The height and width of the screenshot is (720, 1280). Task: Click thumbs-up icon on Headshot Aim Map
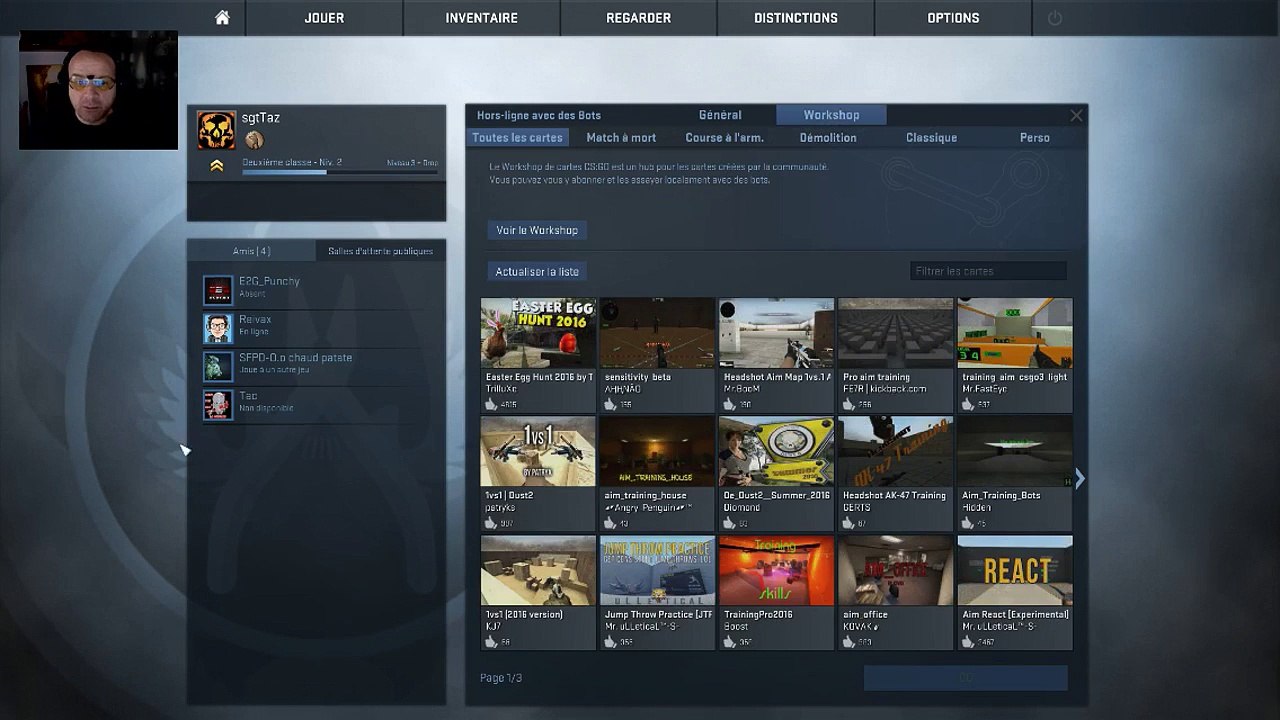tap(729, 404)
